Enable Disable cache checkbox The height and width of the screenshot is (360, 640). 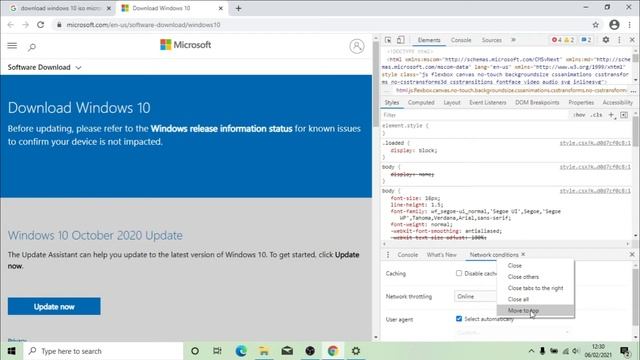(459, 273)
